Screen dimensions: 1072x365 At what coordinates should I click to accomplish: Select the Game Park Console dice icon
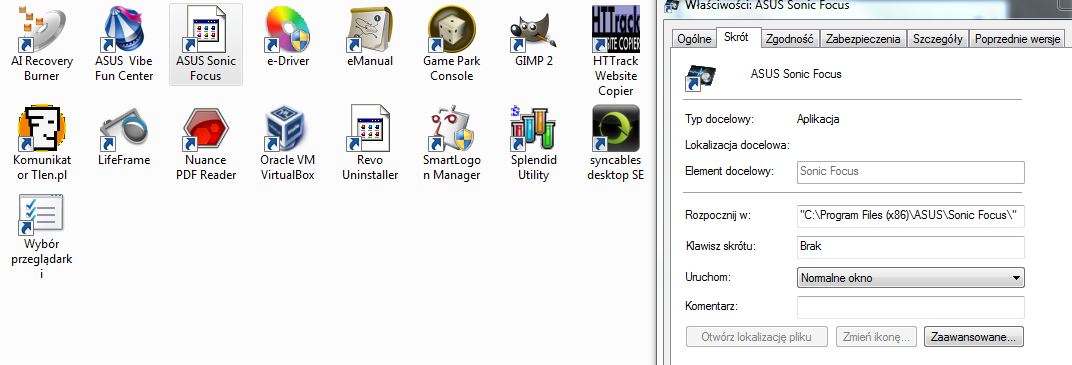452,29
